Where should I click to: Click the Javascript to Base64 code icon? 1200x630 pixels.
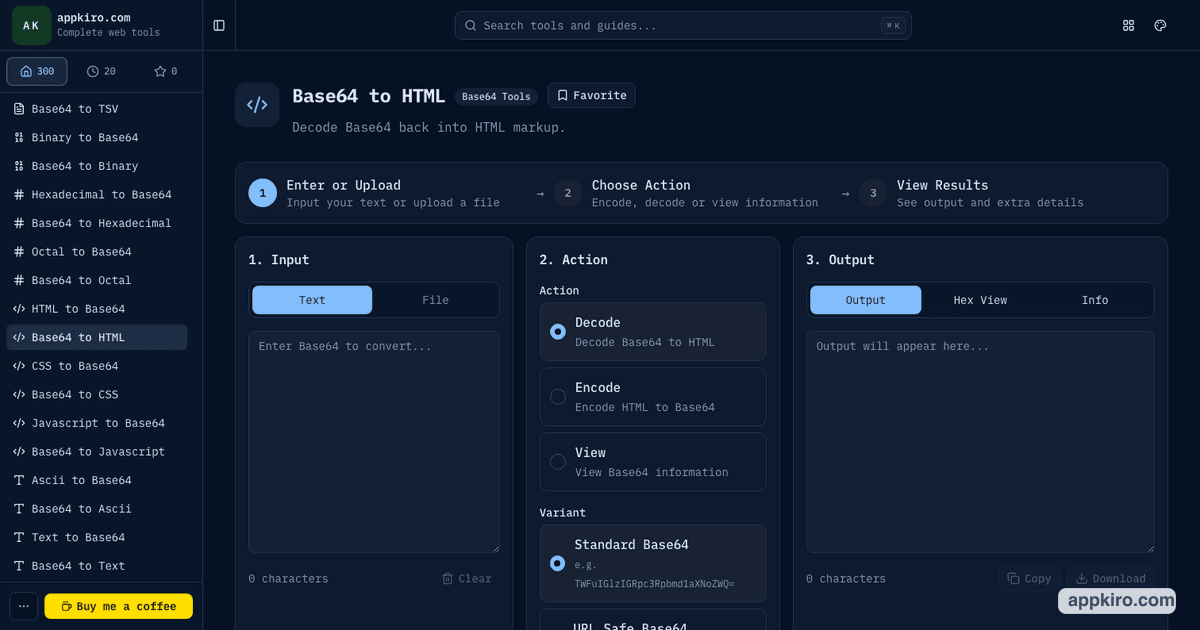tap(19, 423)
